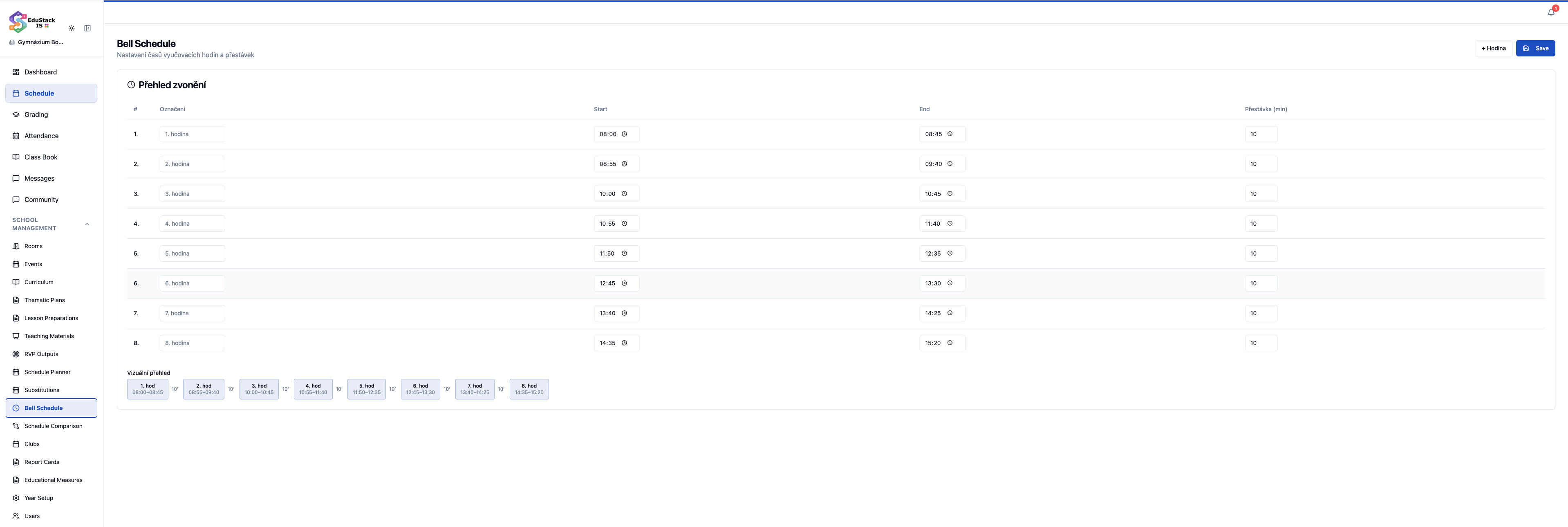Open Teaching Materials
The height and width of the screenshot is (527, 1568).
51,336
